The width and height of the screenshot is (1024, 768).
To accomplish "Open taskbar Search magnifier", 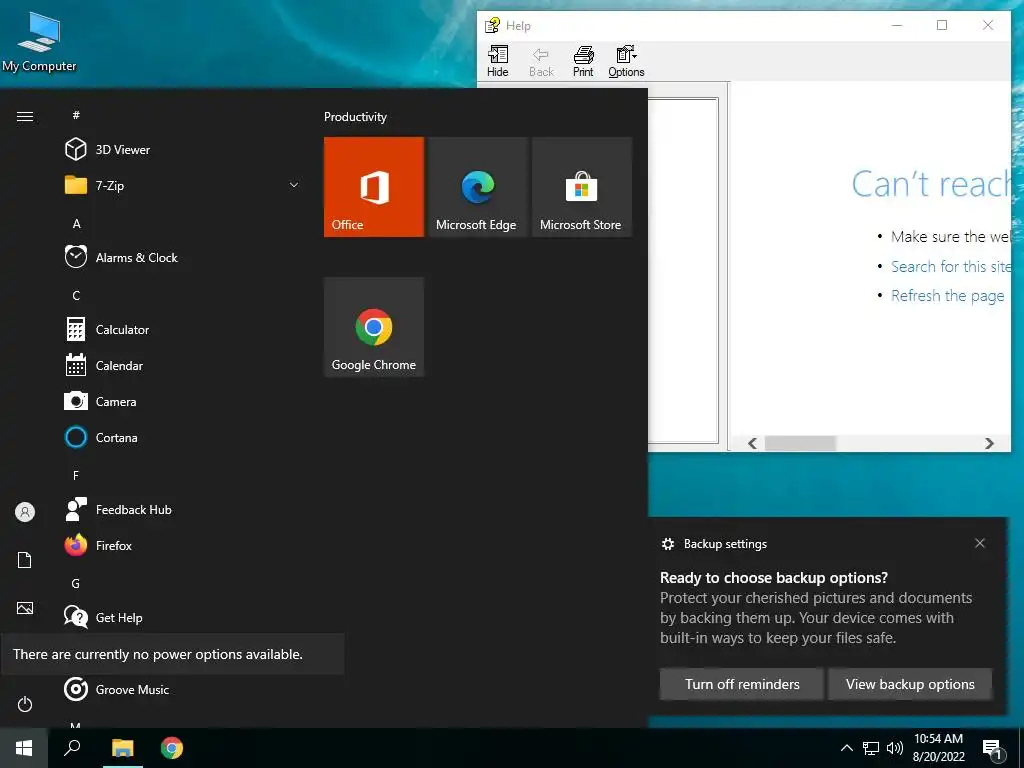I will pos(72,748).
